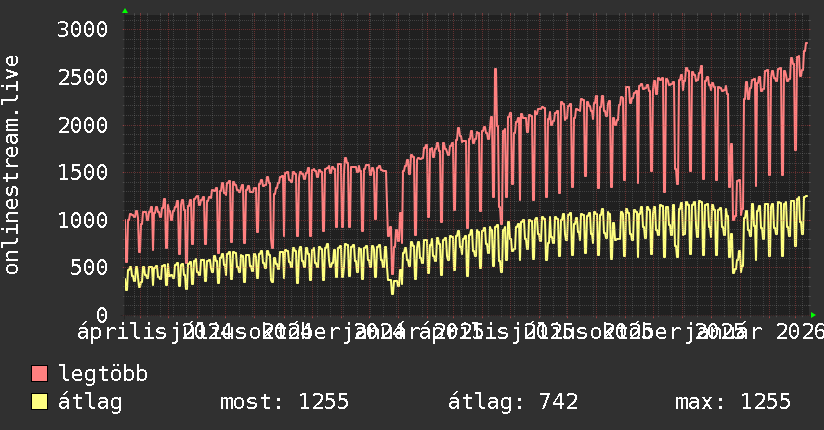Select the legtöbb legend label

coord(103,374)
